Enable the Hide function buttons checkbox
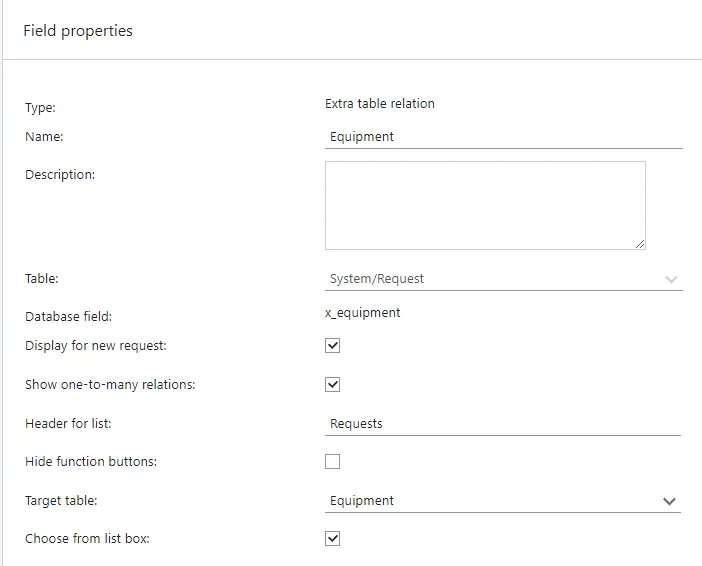 pyautogui.click(x=333, y=462)
